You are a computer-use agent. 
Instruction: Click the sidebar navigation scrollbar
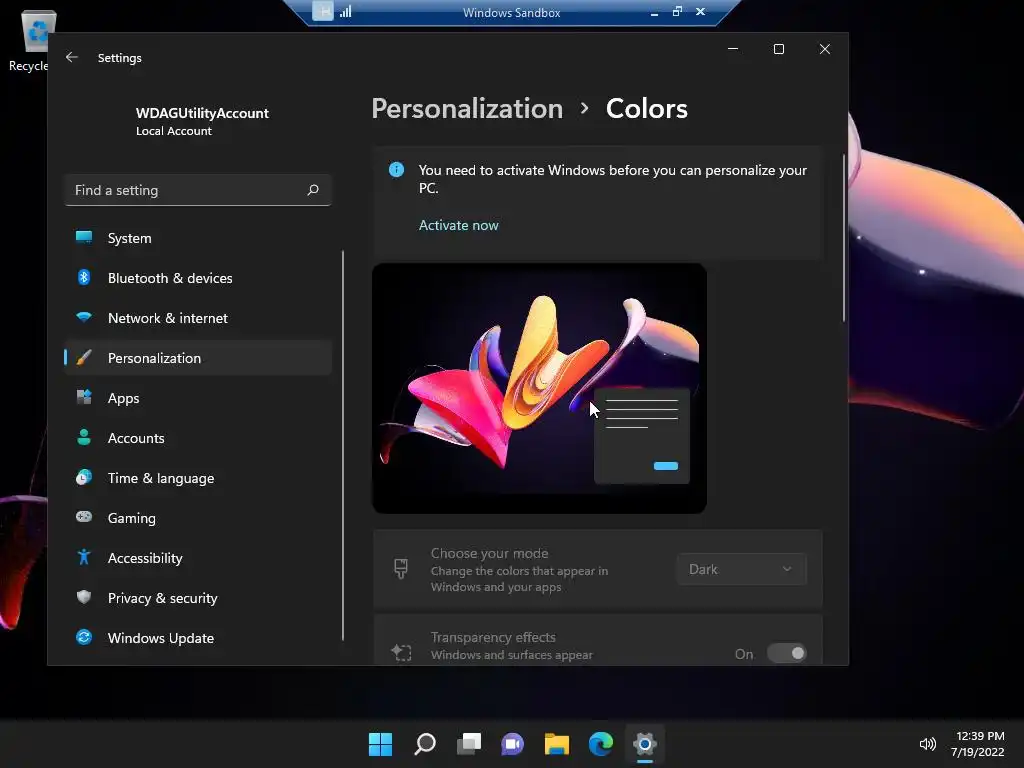[x=343, y=445]
